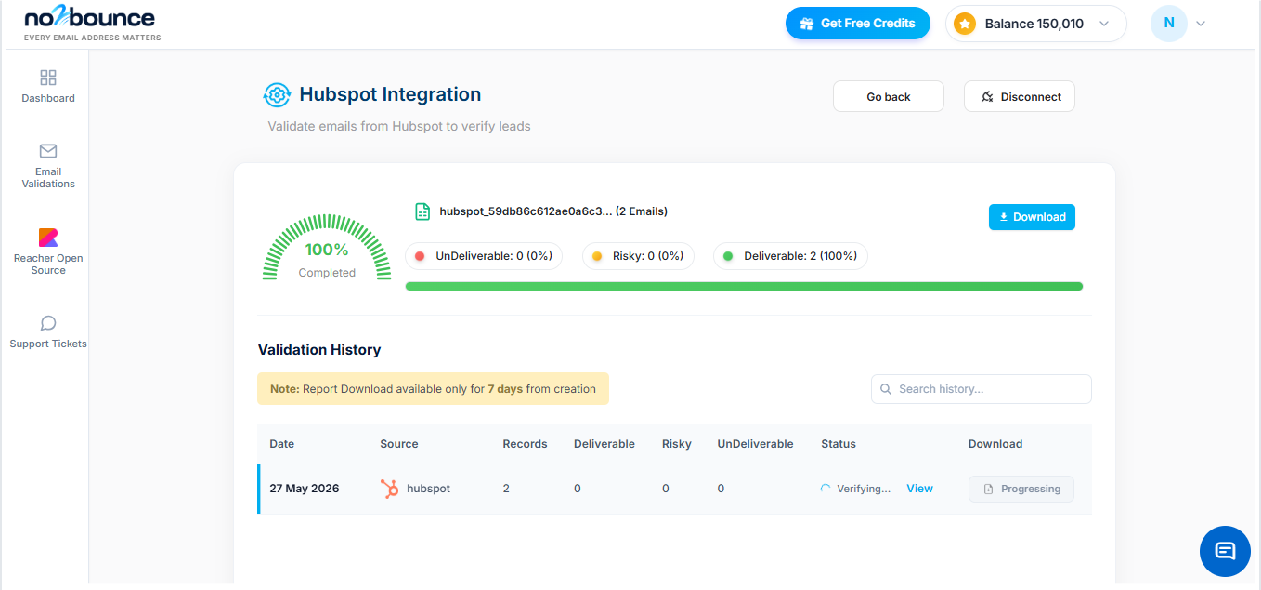Screen dimensions: 1261x590
Task: Click the Deliverable: 2 (100%) pill
Action: [790, 256]
